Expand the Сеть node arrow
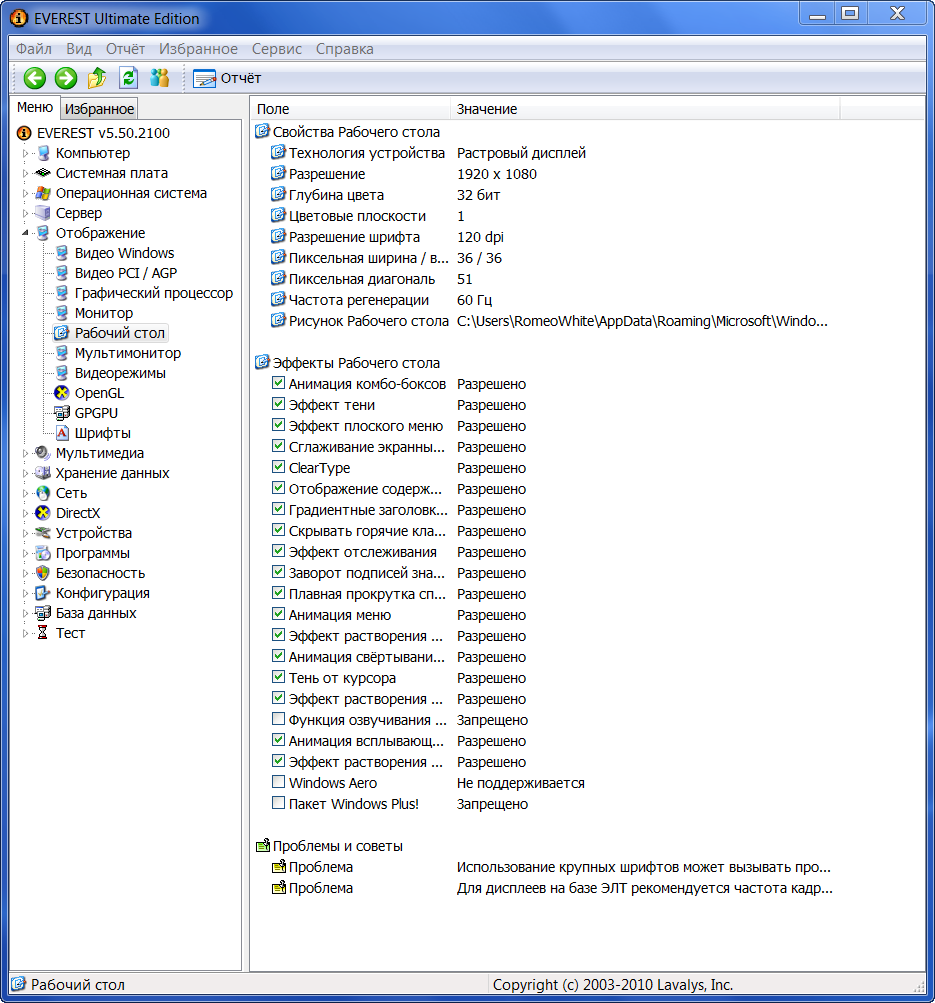 (26, 494)
